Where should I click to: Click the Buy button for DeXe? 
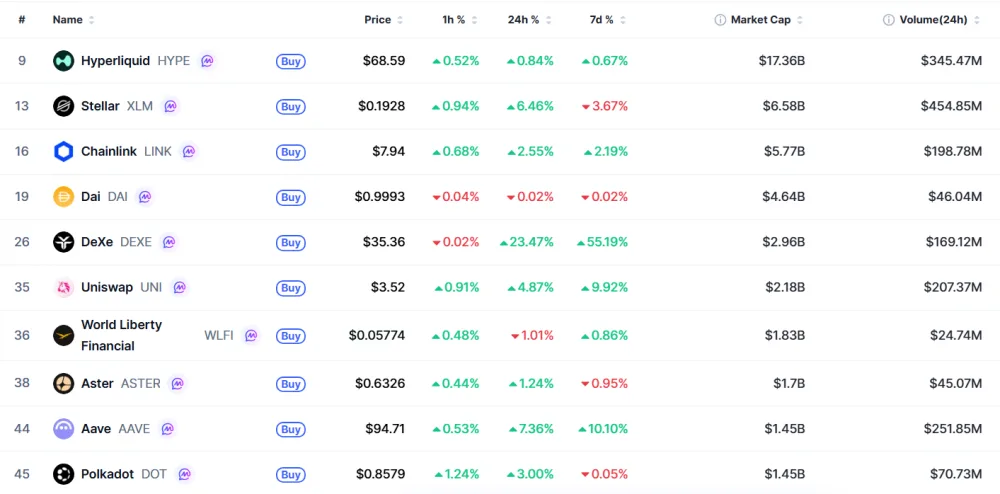point(291,243)
